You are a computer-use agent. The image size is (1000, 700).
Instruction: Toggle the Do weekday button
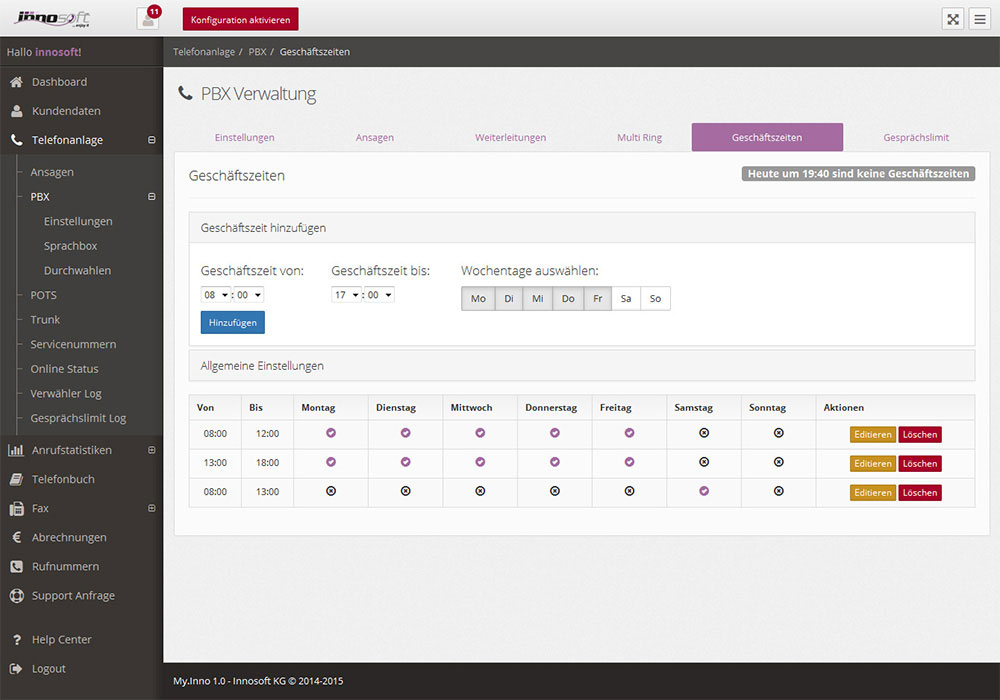pyautogui.click(x=568, y=298)
